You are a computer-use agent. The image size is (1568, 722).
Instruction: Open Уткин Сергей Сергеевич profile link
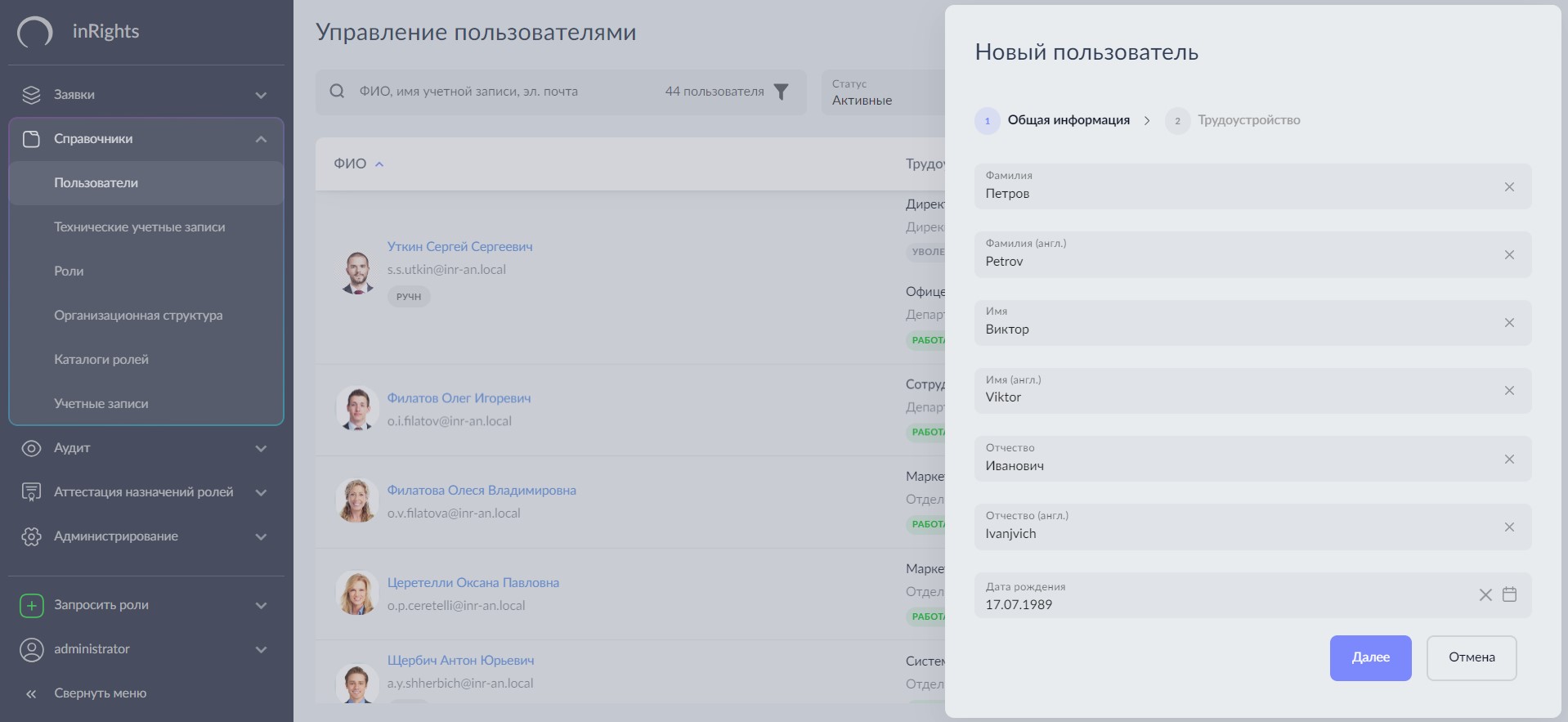pyautogui.click(x=459, y=247)
